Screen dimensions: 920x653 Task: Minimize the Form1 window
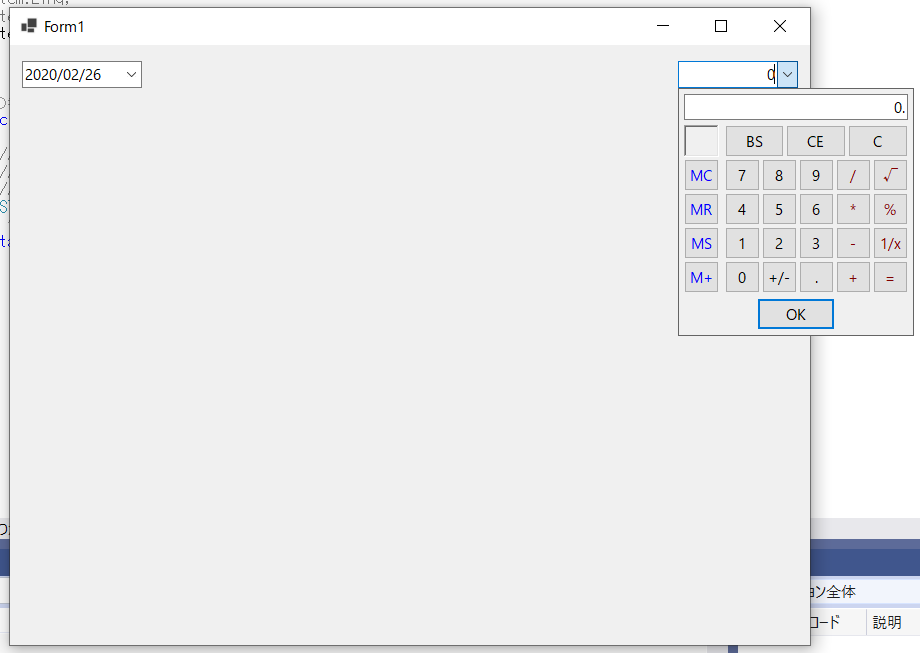point(663,26)
